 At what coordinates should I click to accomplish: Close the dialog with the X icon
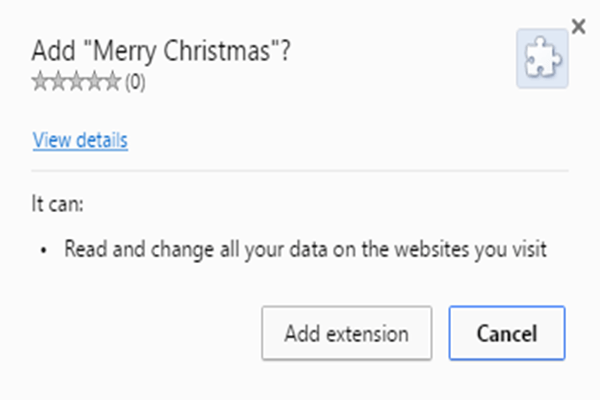(x=578, y=25)
